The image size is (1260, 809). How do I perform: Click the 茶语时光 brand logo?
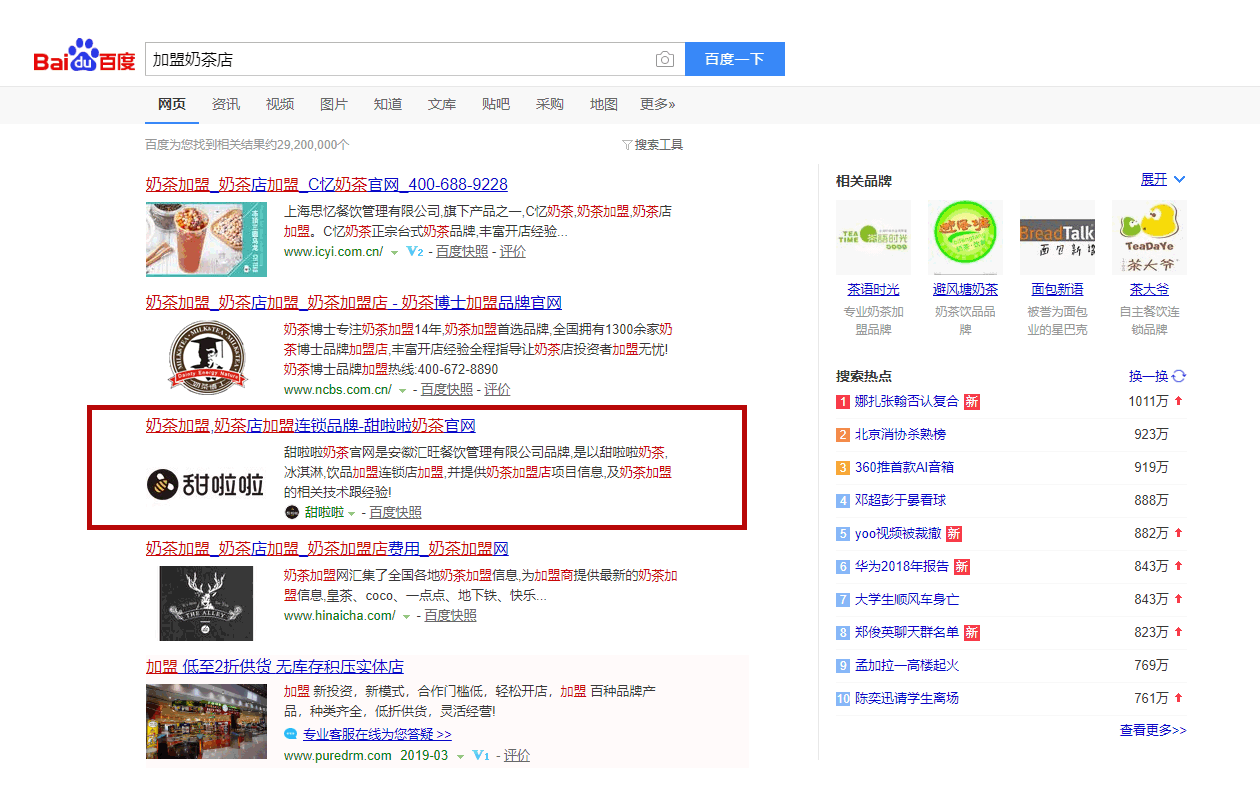tap(874, 238)
